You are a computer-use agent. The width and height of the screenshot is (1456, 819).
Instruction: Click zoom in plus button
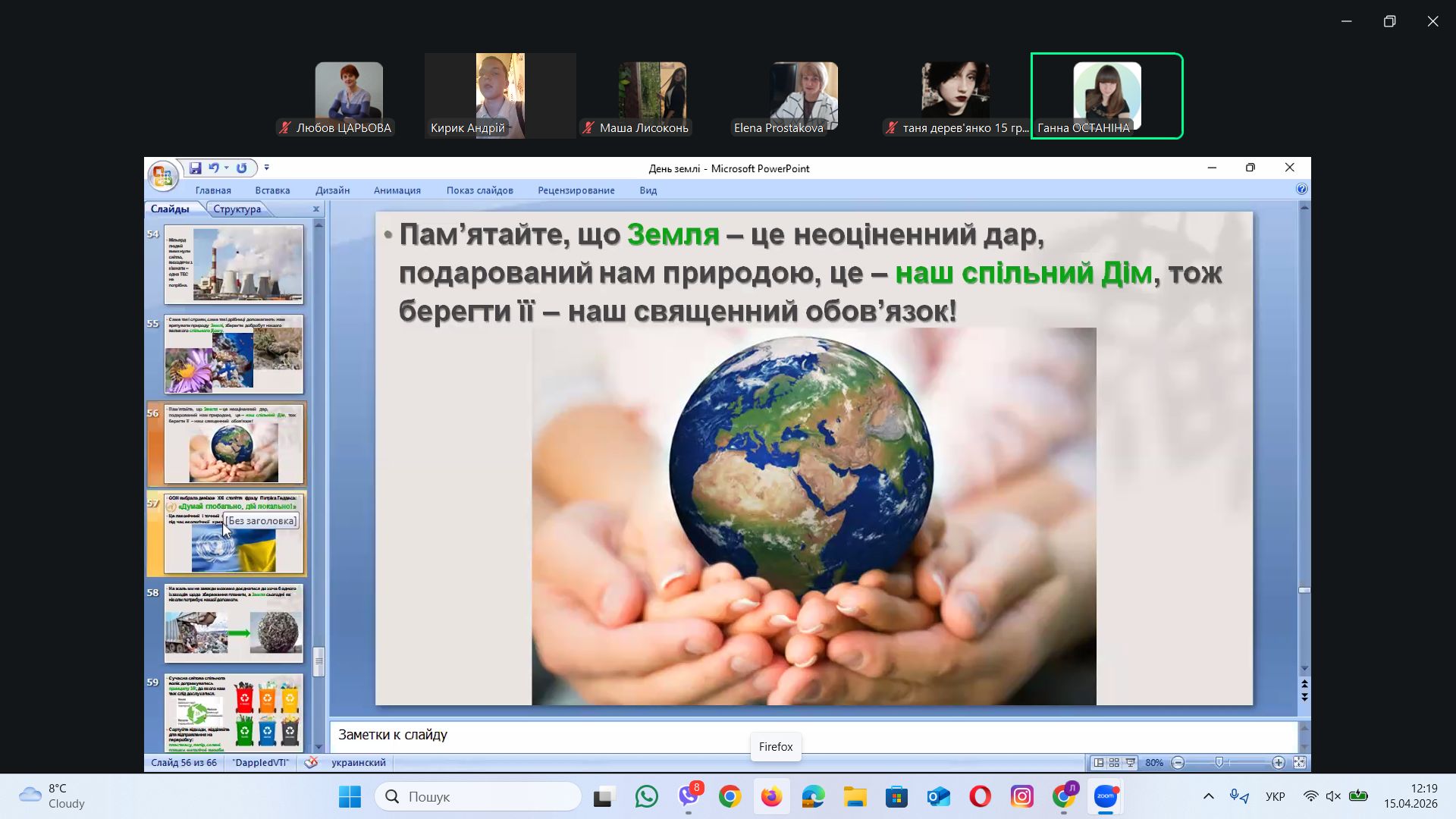[1279, 763]
